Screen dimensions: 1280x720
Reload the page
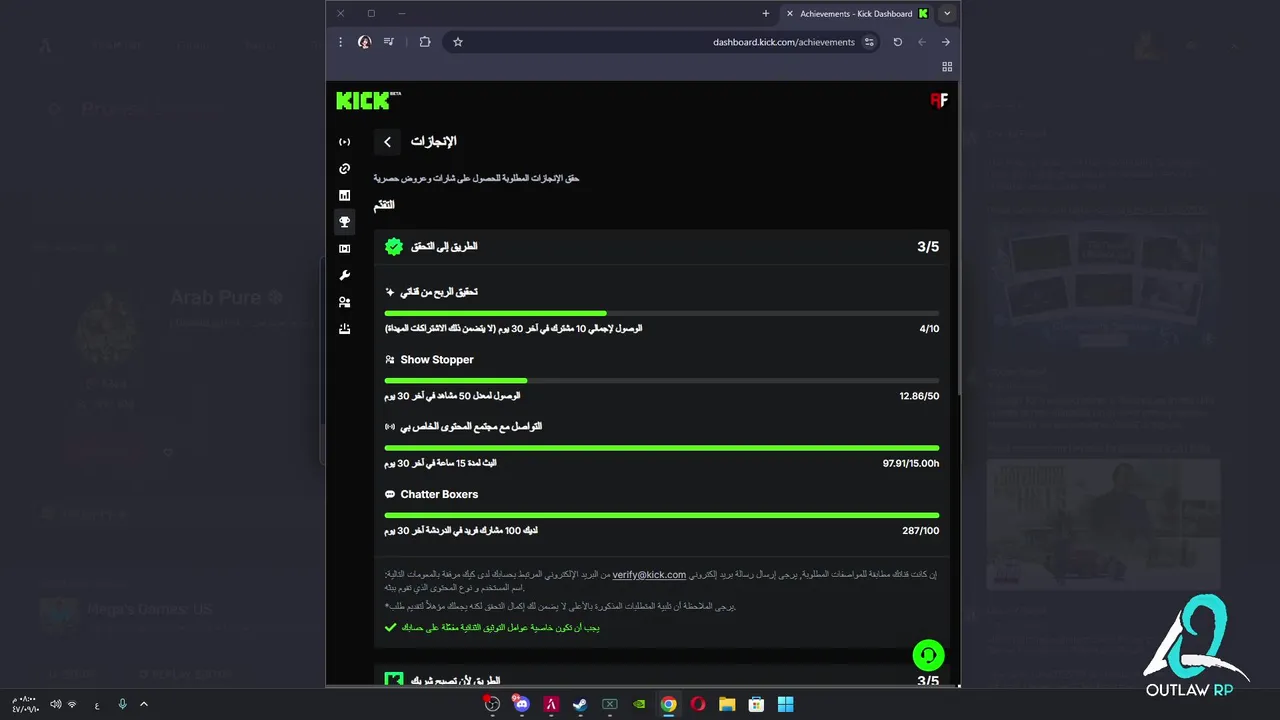pyautogui.click(x=897, y=42)
